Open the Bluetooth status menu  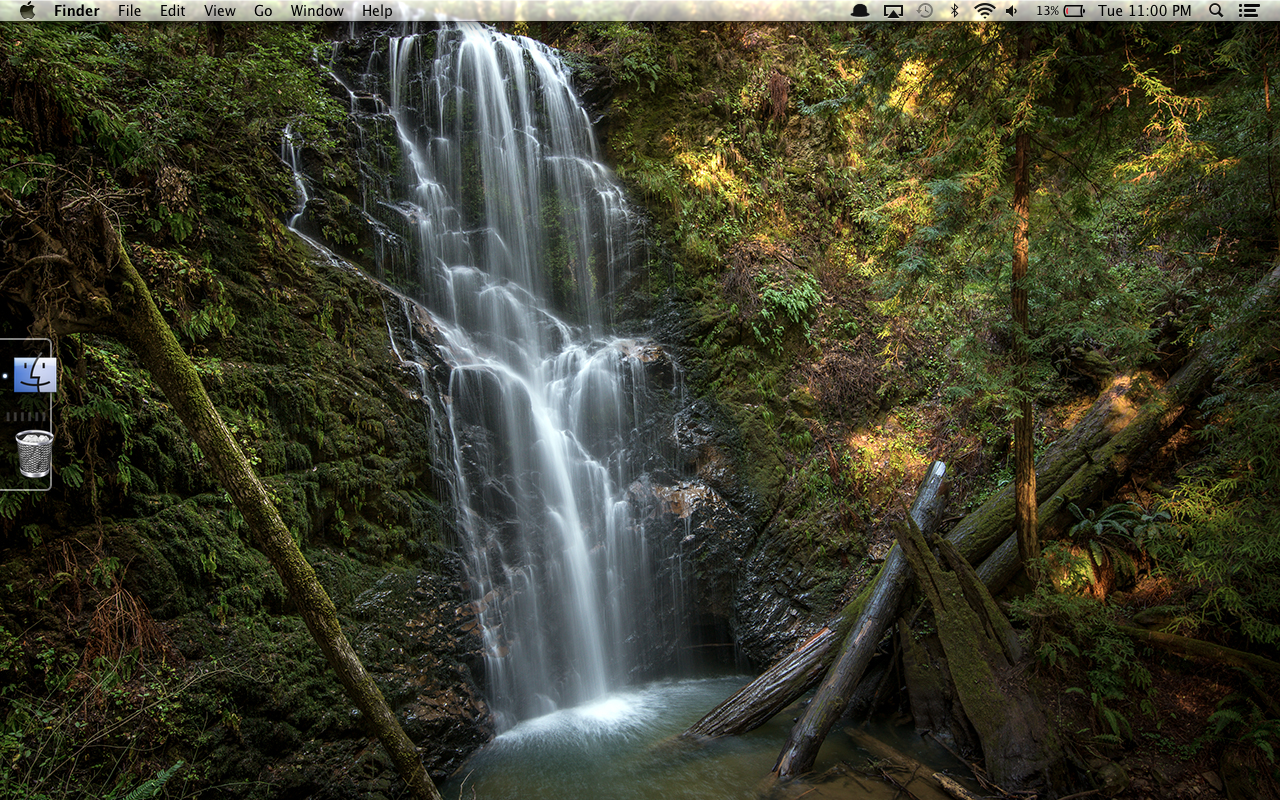(x=954, y=10)
